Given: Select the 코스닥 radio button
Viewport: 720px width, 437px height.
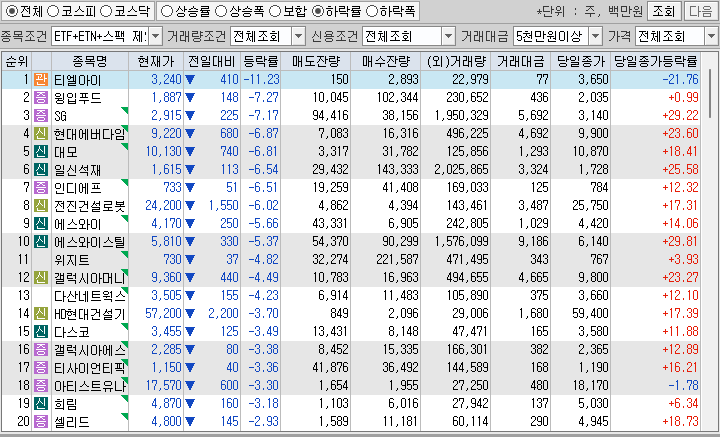Looking at the screenshot, I should click(x=105, y=11).
